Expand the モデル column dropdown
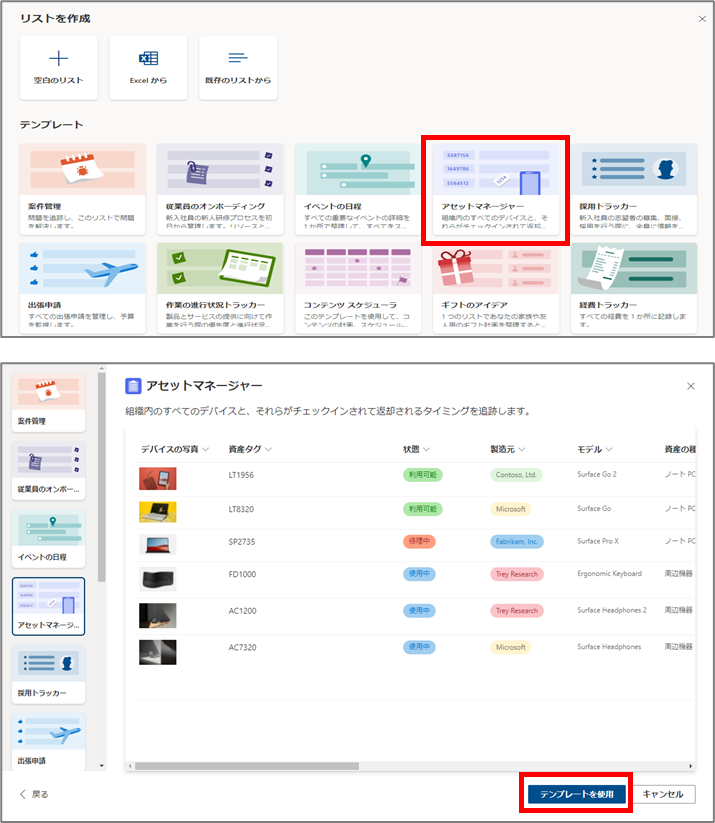Screen dimensions: 715x823 coord(609,449)
